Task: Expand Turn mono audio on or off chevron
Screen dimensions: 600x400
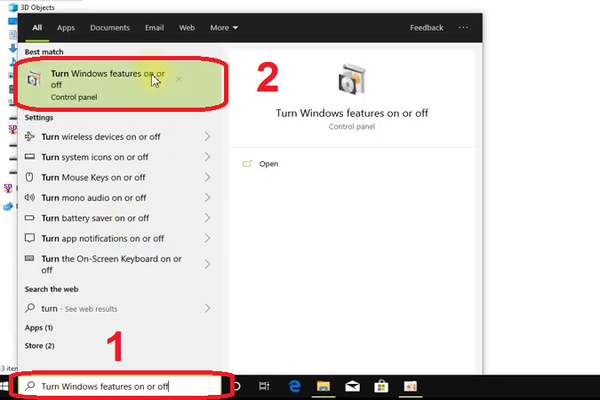Action: (207, 198)
